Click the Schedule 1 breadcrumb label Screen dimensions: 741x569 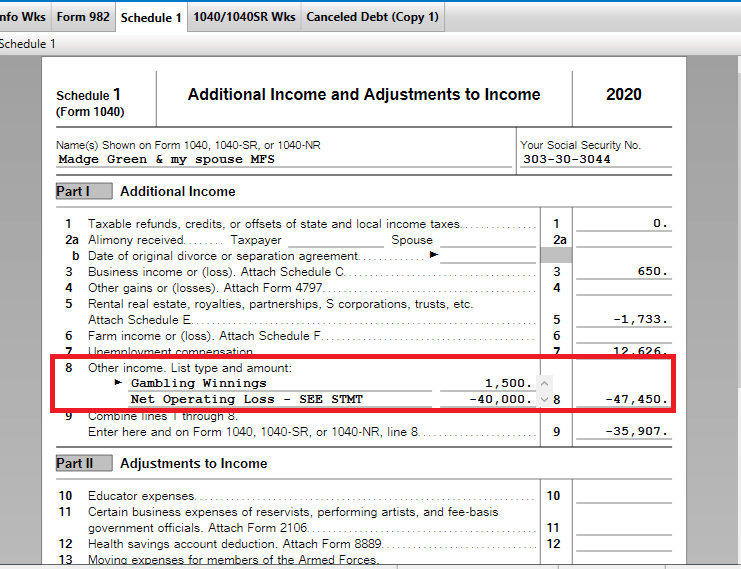pos(27,44)
